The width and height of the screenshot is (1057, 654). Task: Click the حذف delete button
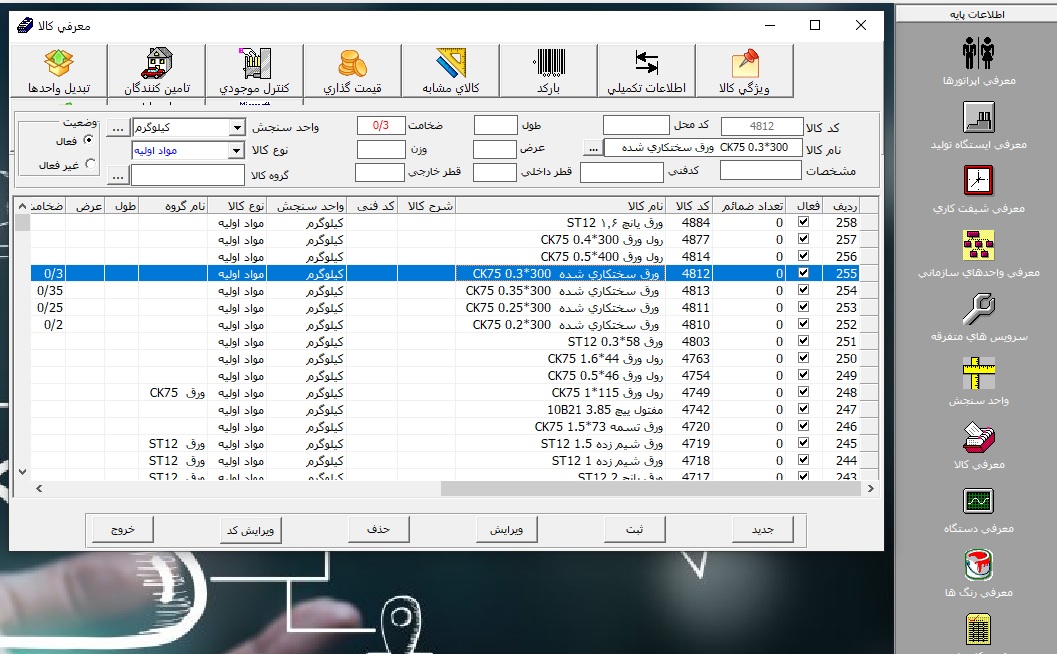(378, 529)
